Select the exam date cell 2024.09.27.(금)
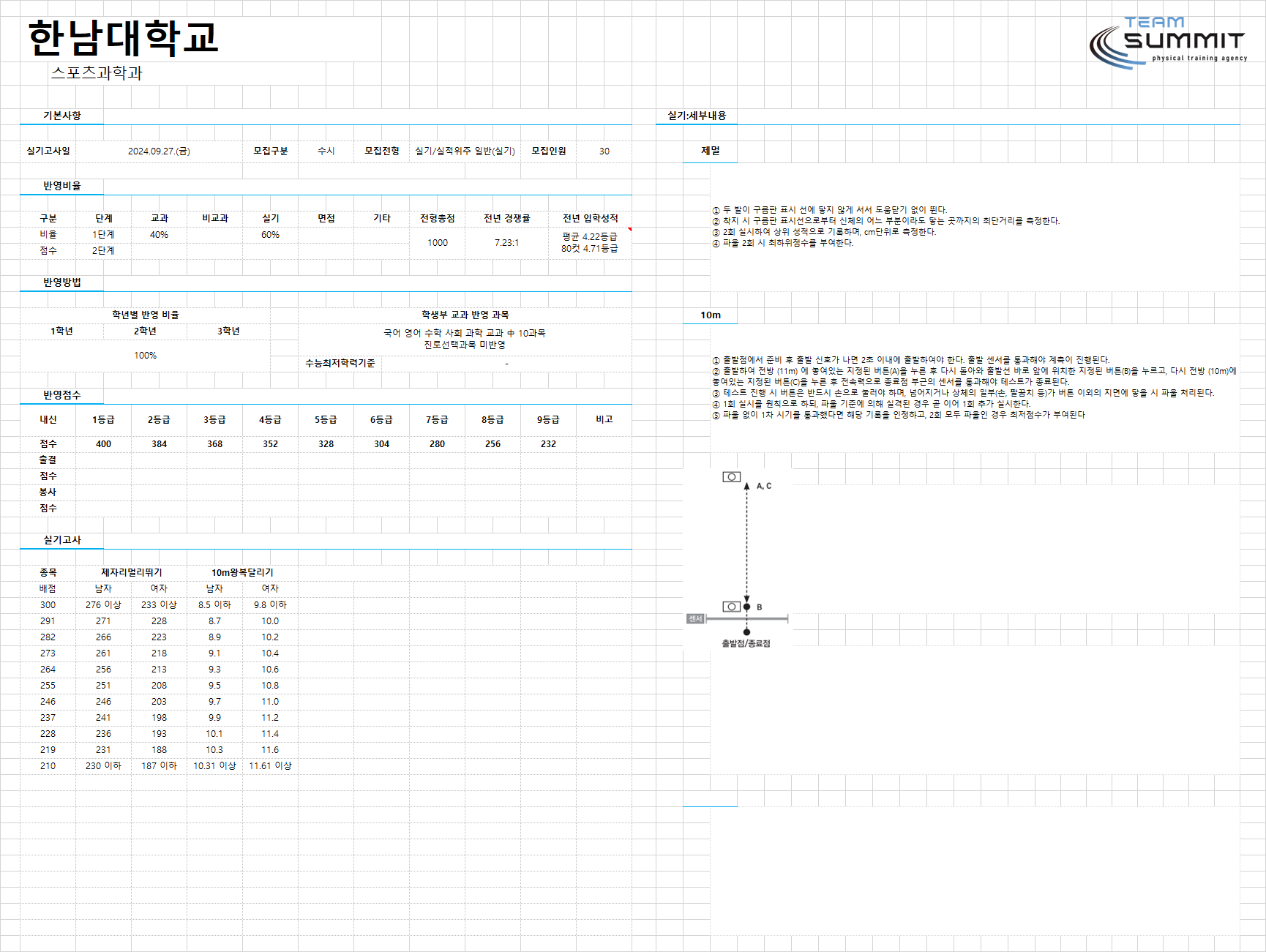 click(x=159, y=151)
